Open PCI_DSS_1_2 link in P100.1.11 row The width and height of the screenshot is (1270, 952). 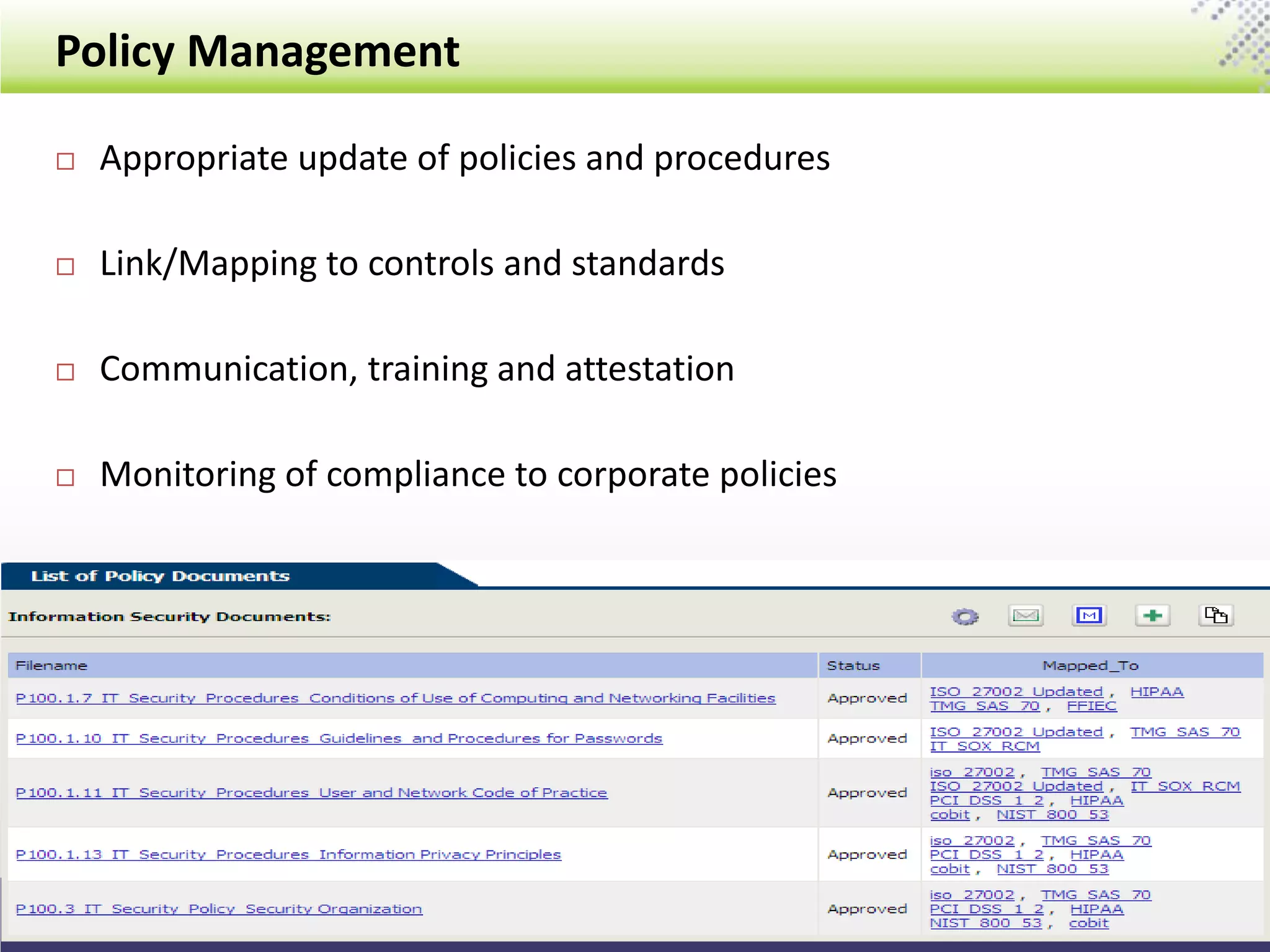tap(987, 800)
